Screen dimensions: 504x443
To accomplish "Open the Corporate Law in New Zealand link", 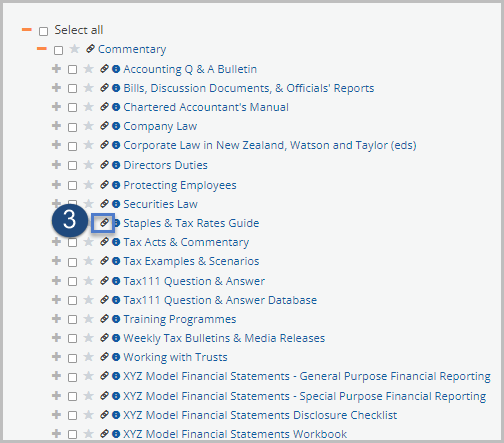I will pos(270,145).
